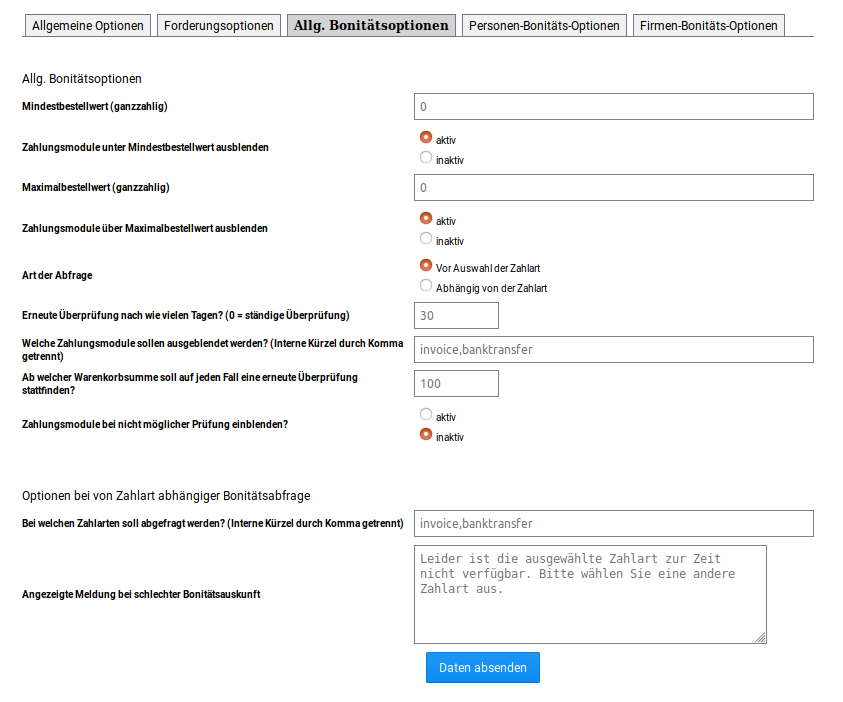Select the Allg. Bonitätsoptionen tab
This screenshot has height=702, width=843.
[x=371, y=26]
